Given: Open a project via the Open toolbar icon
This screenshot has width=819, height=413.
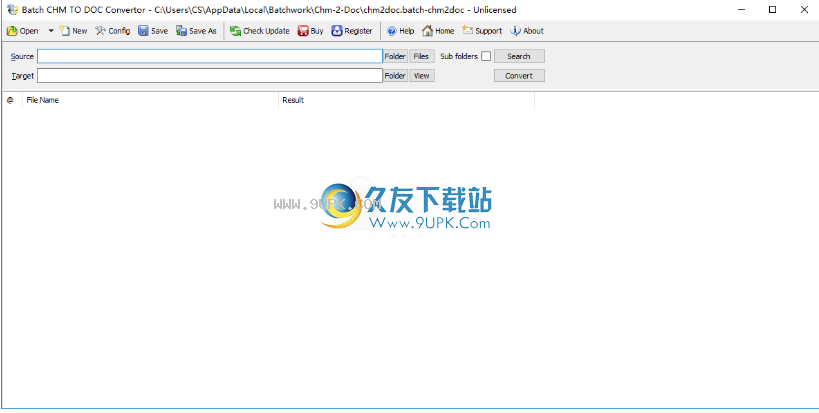Looking at the screenshot, I should [22, 31].
